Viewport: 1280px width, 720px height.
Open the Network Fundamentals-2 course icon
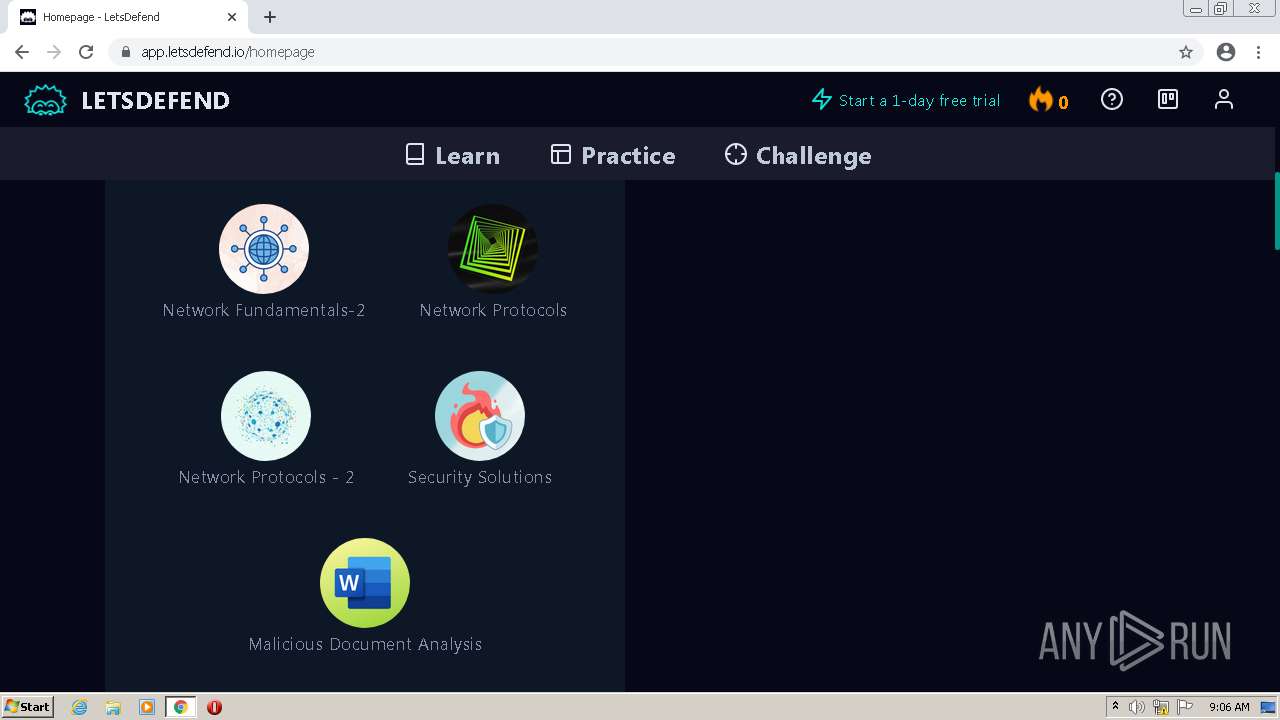(264, 249)
